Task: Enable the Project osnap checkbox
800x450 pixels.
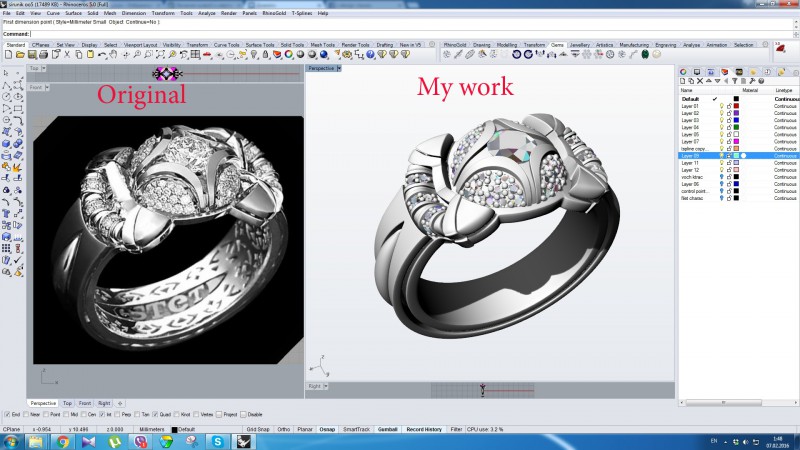Action: point(219,415)
